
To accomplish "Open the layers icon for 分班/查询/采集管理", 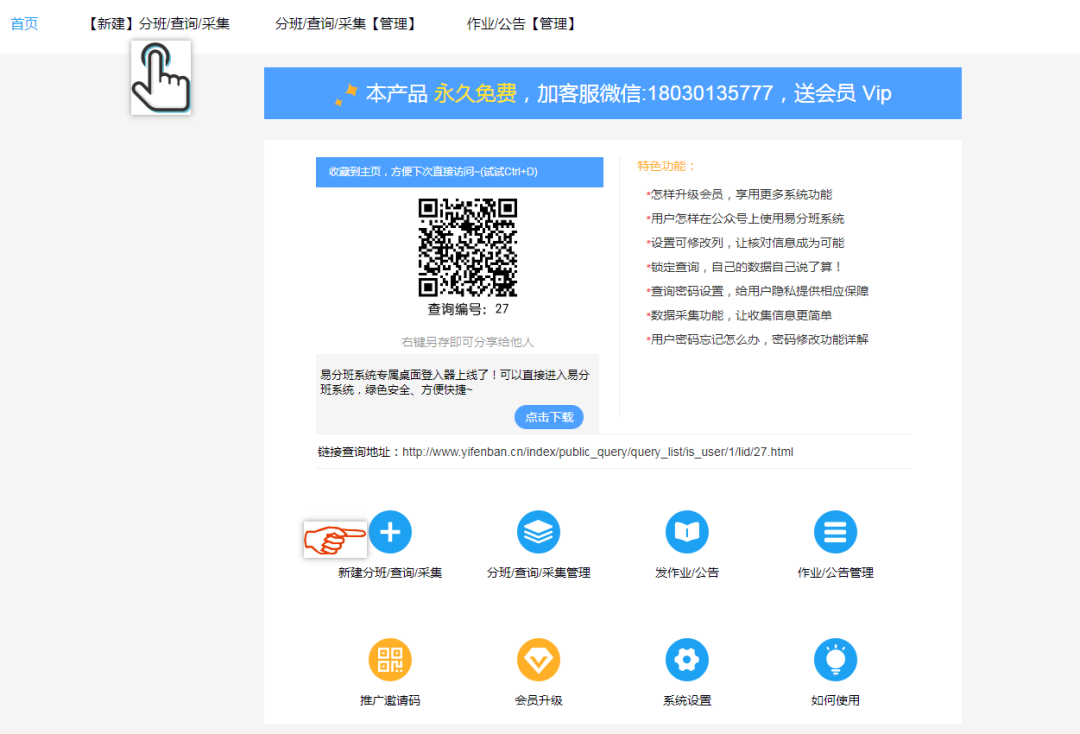I will tap(539, 532).
